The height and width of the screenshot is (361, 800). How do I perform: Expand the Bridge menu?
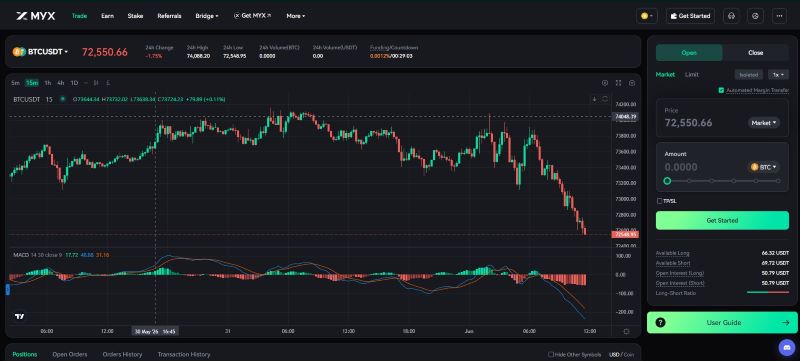pos(207,16)
